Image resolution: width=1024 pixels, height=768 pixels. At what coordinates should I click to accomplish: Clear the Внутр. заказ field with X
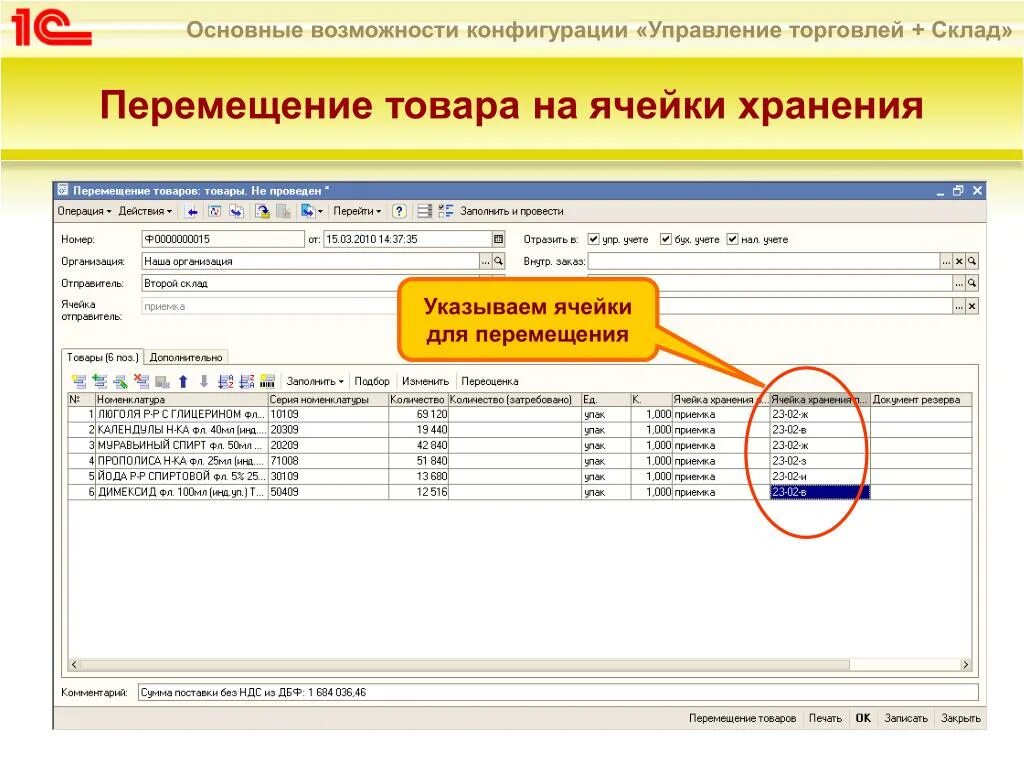959,261
